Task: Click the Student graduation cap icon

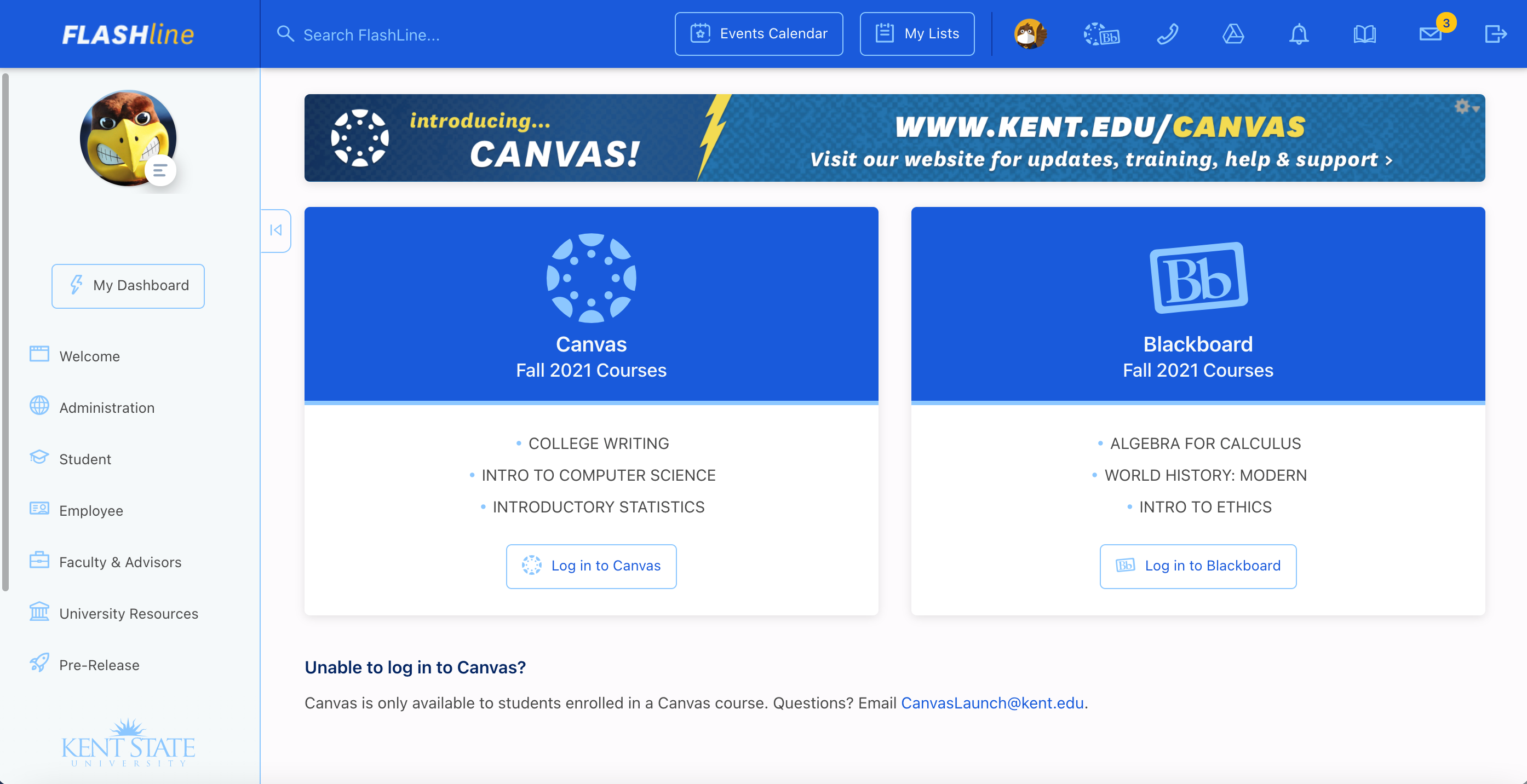Action: point(39,457)
